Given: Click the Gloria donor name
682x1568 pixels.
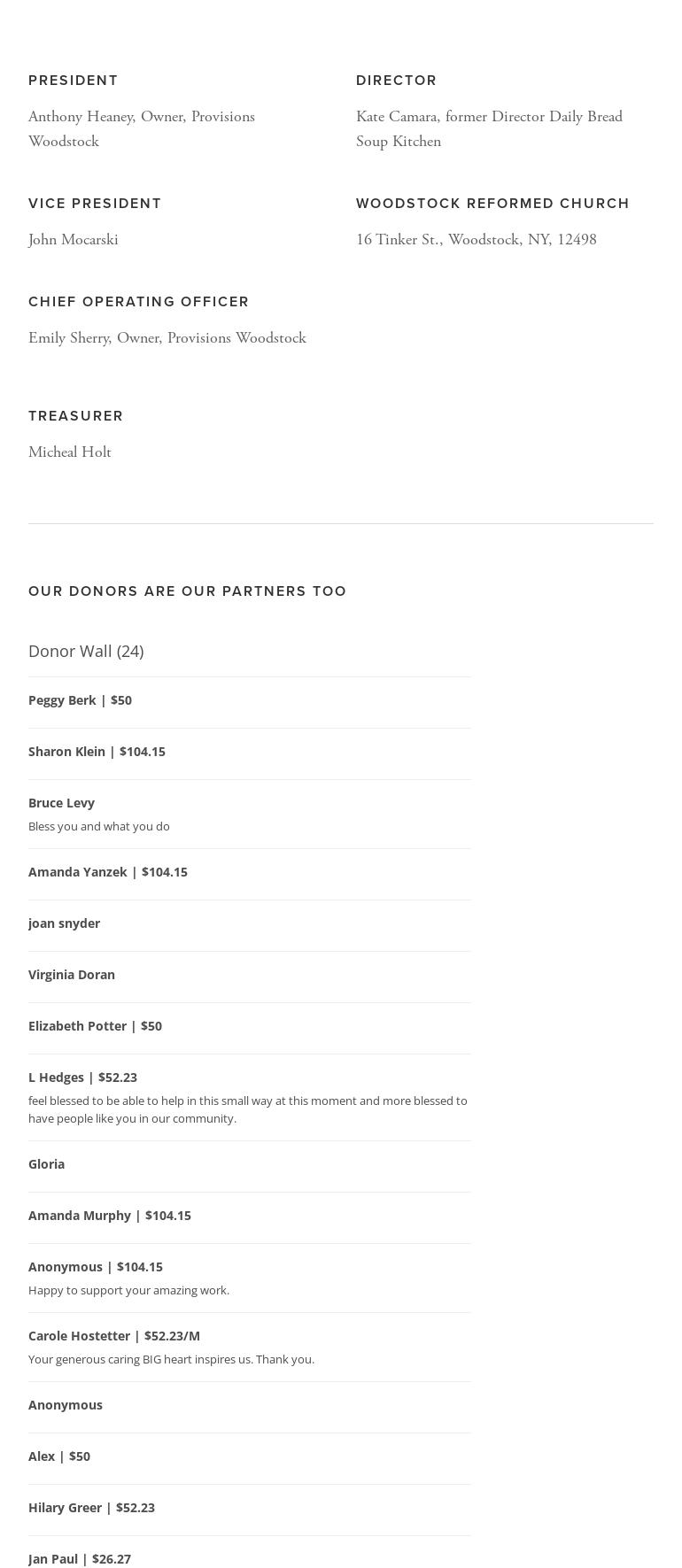Looking at the screenshot, I should click(x=46, y=1164).
